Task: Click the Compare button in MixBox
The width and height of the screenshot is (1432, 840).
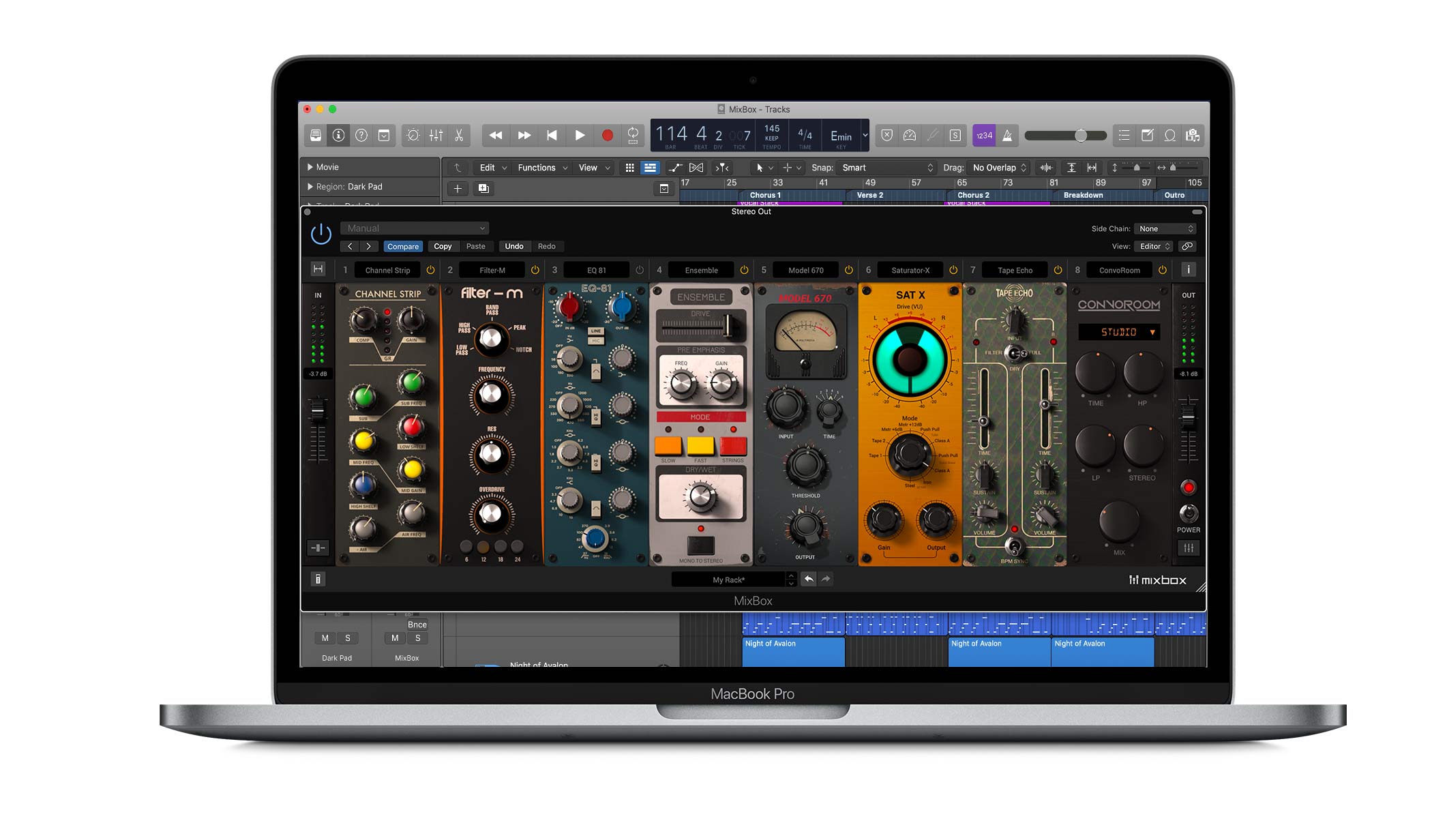Action: [400, 245]
